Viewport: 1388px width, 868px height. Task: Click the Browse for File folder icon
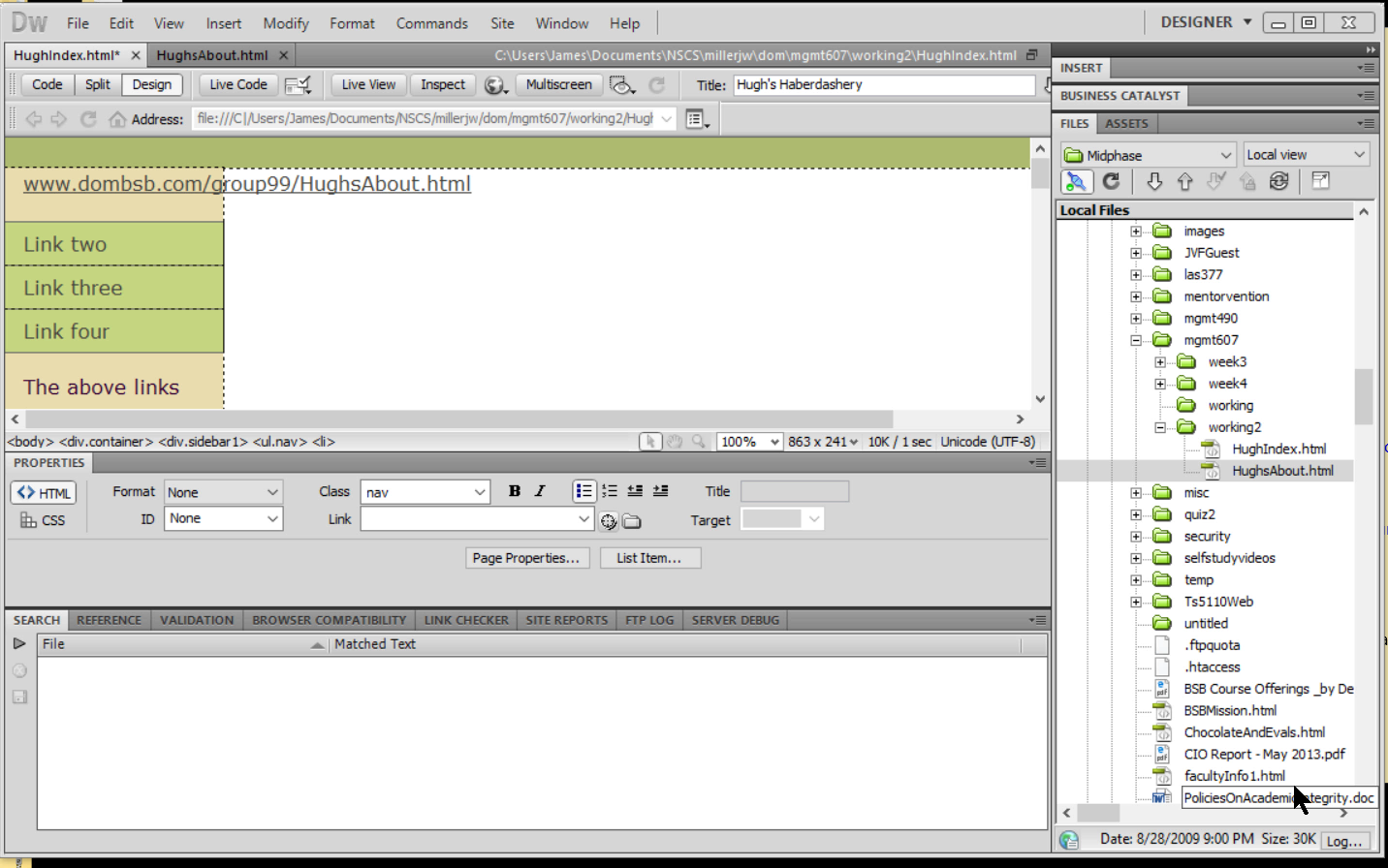coord(632,521)
